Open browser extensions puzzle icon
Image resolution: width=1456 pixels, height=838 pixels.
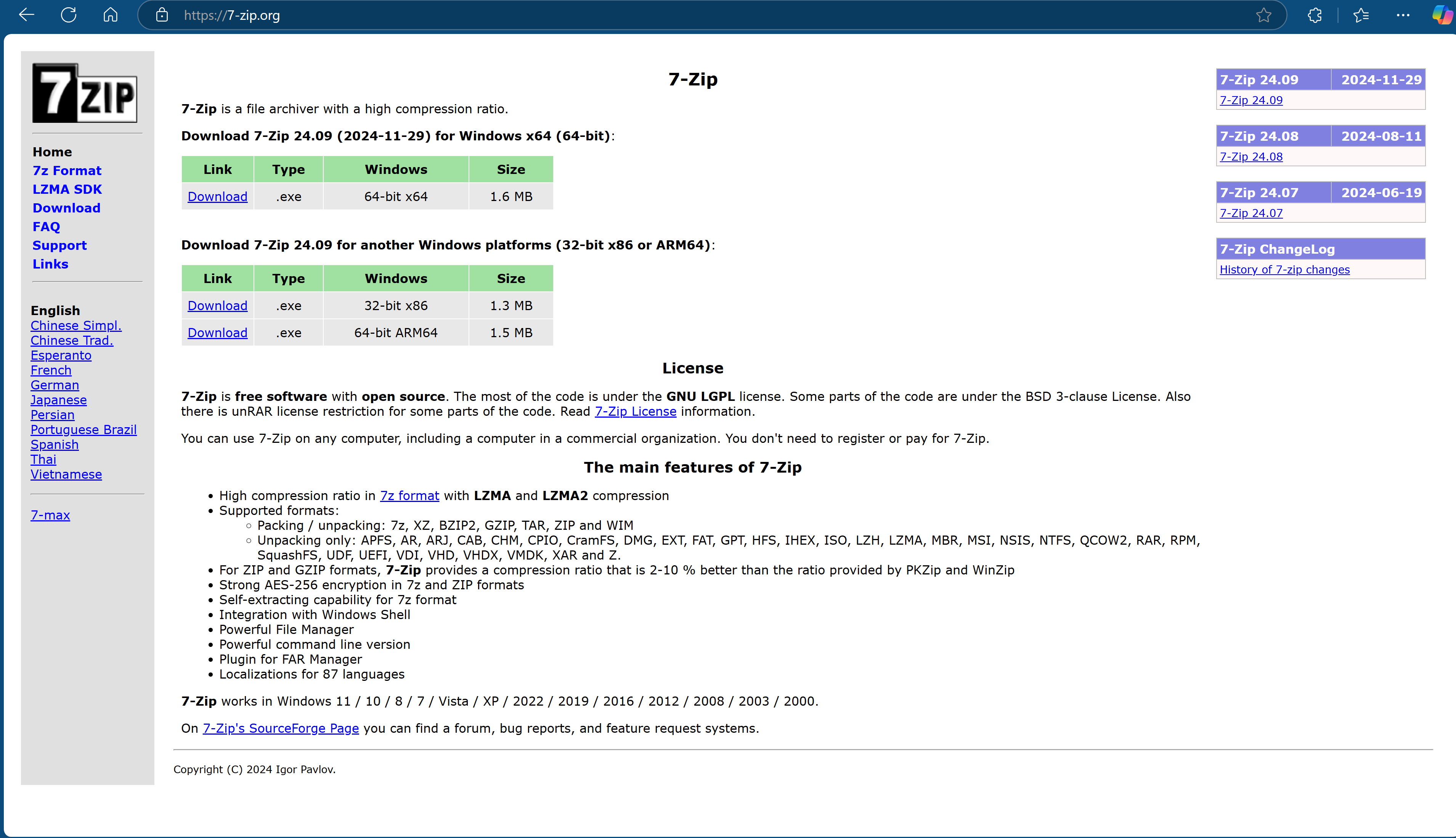[x=1315, y=15]
